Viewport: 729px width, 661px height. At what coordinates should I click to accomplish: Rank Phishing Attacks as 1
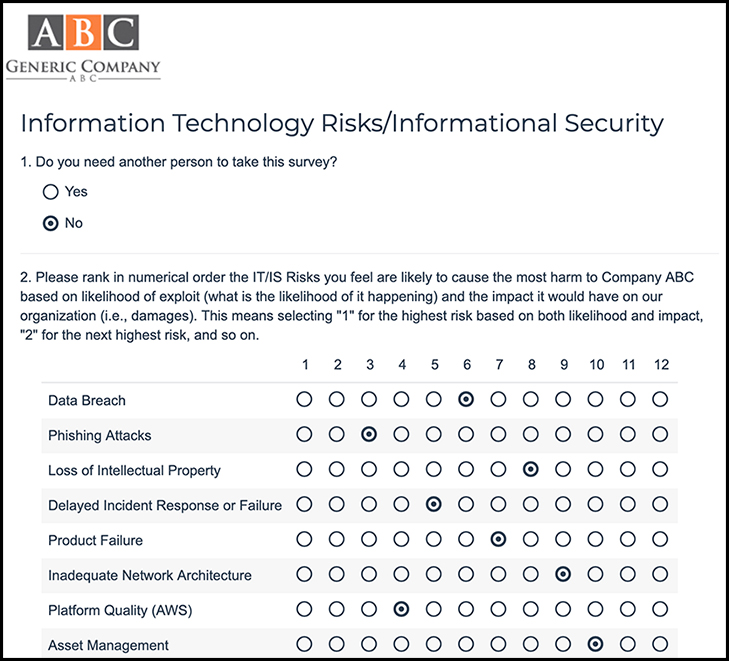(304, 435)
